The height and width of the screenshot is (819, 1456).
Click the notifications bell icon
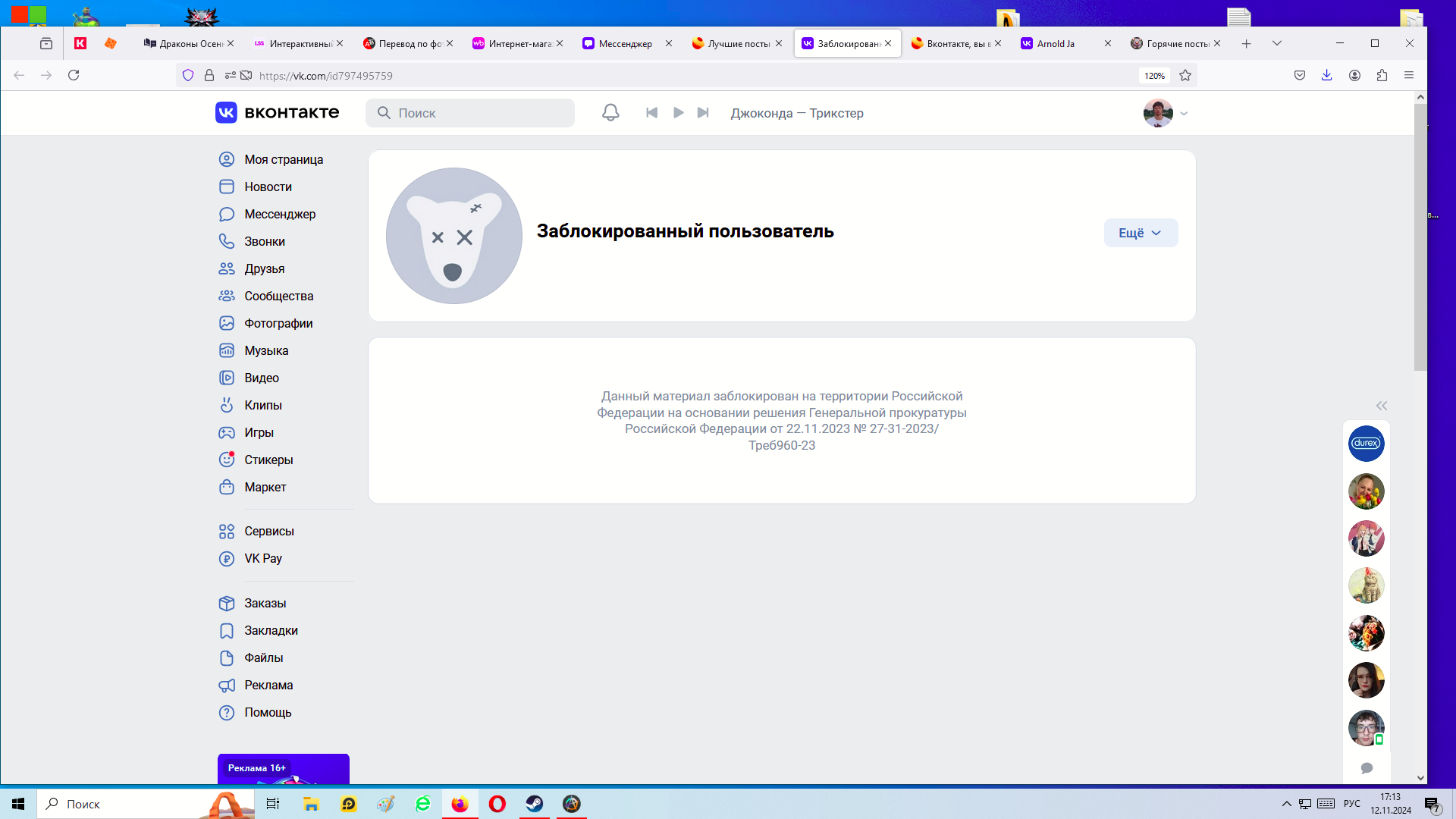click(610, 112)
